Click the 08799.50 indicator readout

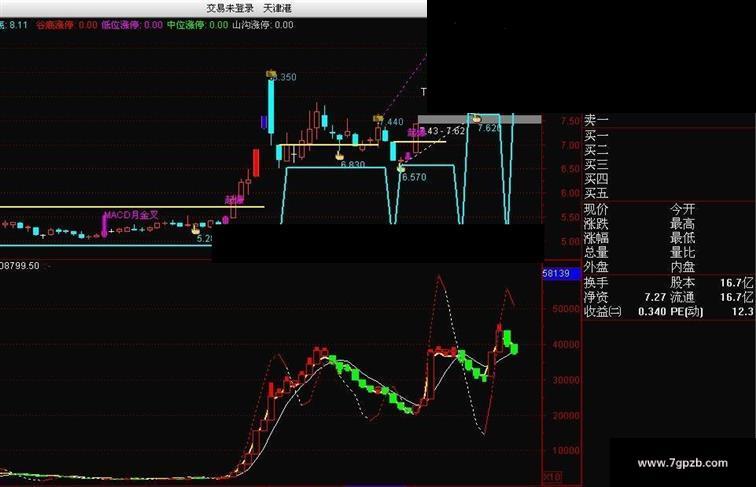[x=20, y=266]
